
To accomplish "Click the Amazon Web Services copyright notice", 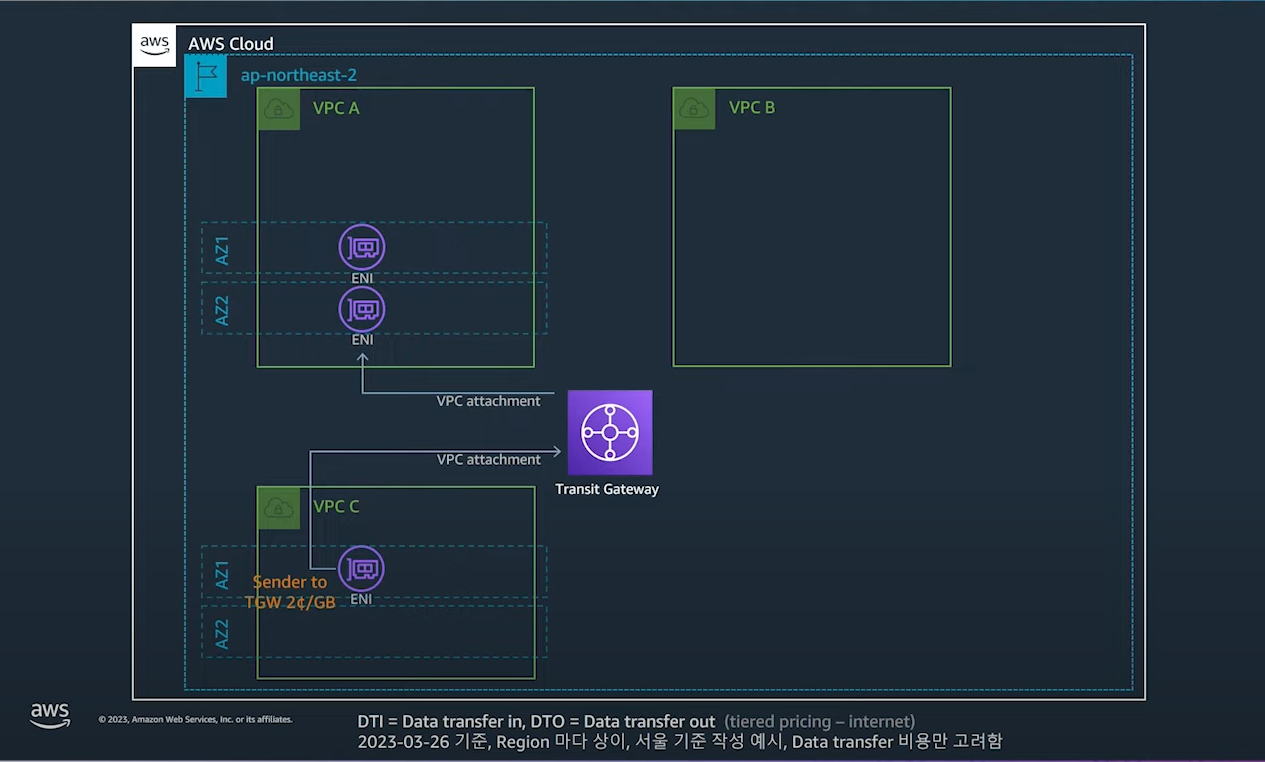I will tap(196, 719).
